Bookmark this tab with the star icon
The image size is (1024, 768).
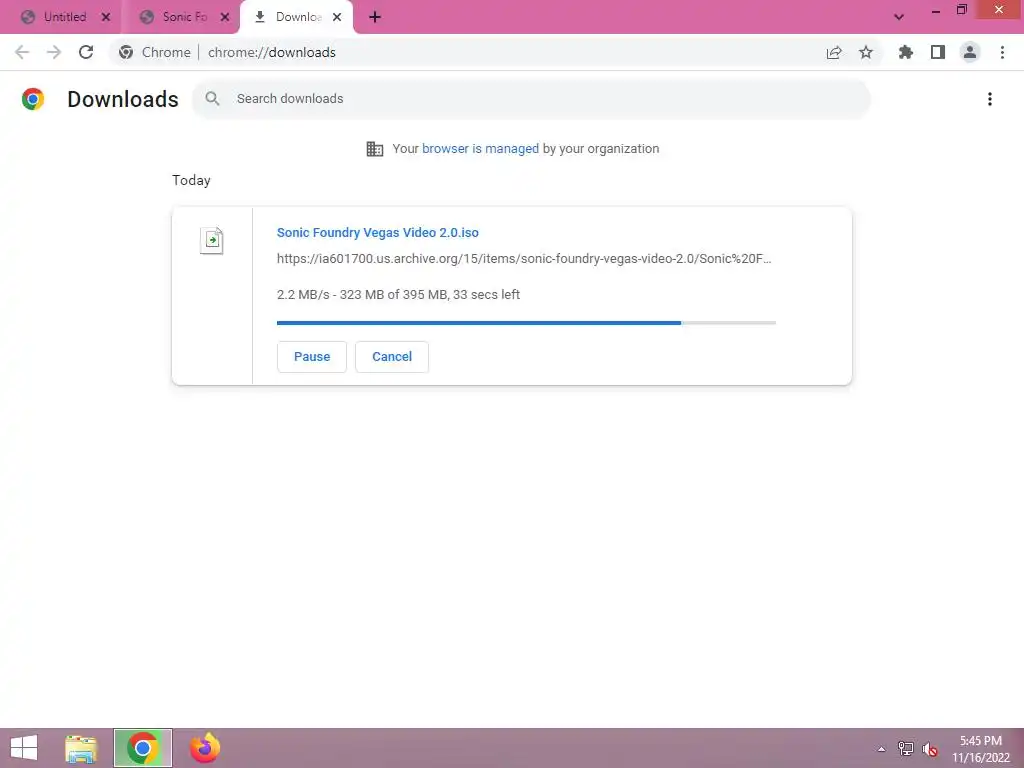(x=866, y=52)
